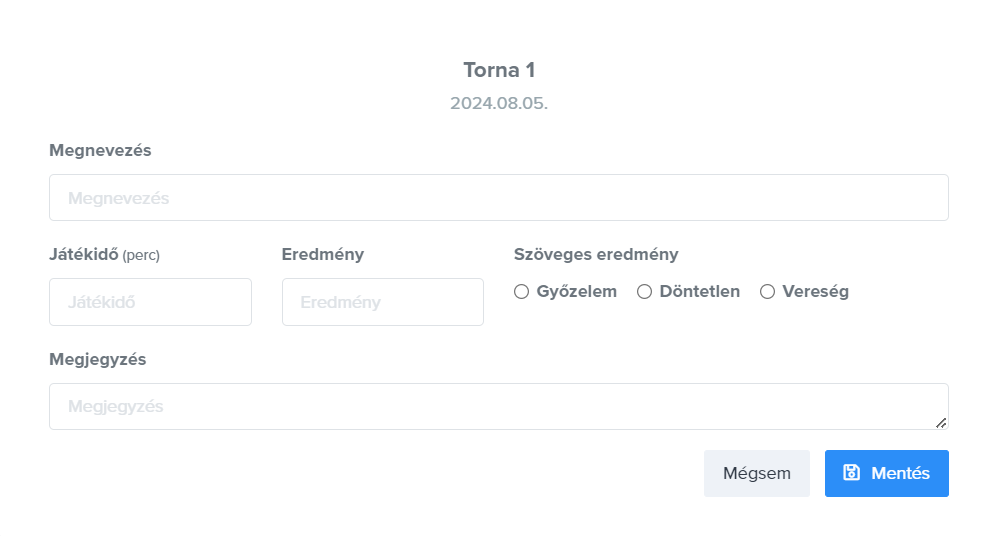Image resolution: width=996 pixels, height=536 pixels.
Task: Click the Győzelem option label text
Action: coord(577,292)
